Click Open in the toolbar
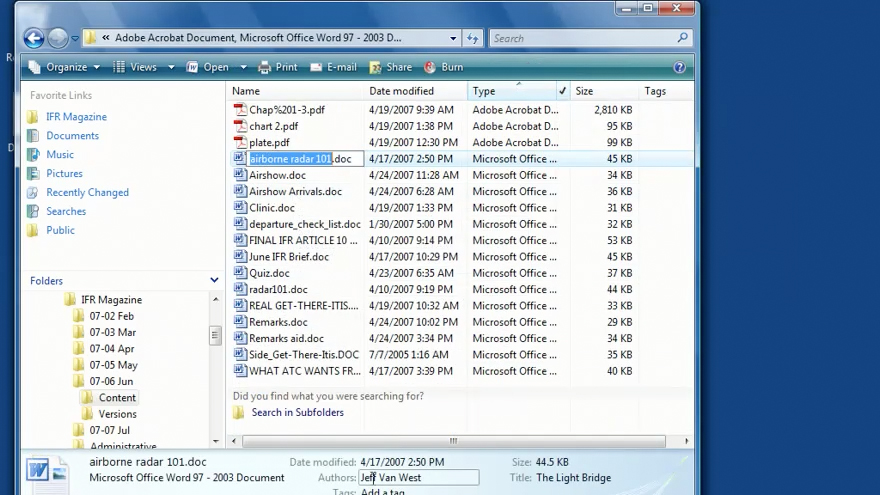Screen dimensions: 880x495 (208, 67)
